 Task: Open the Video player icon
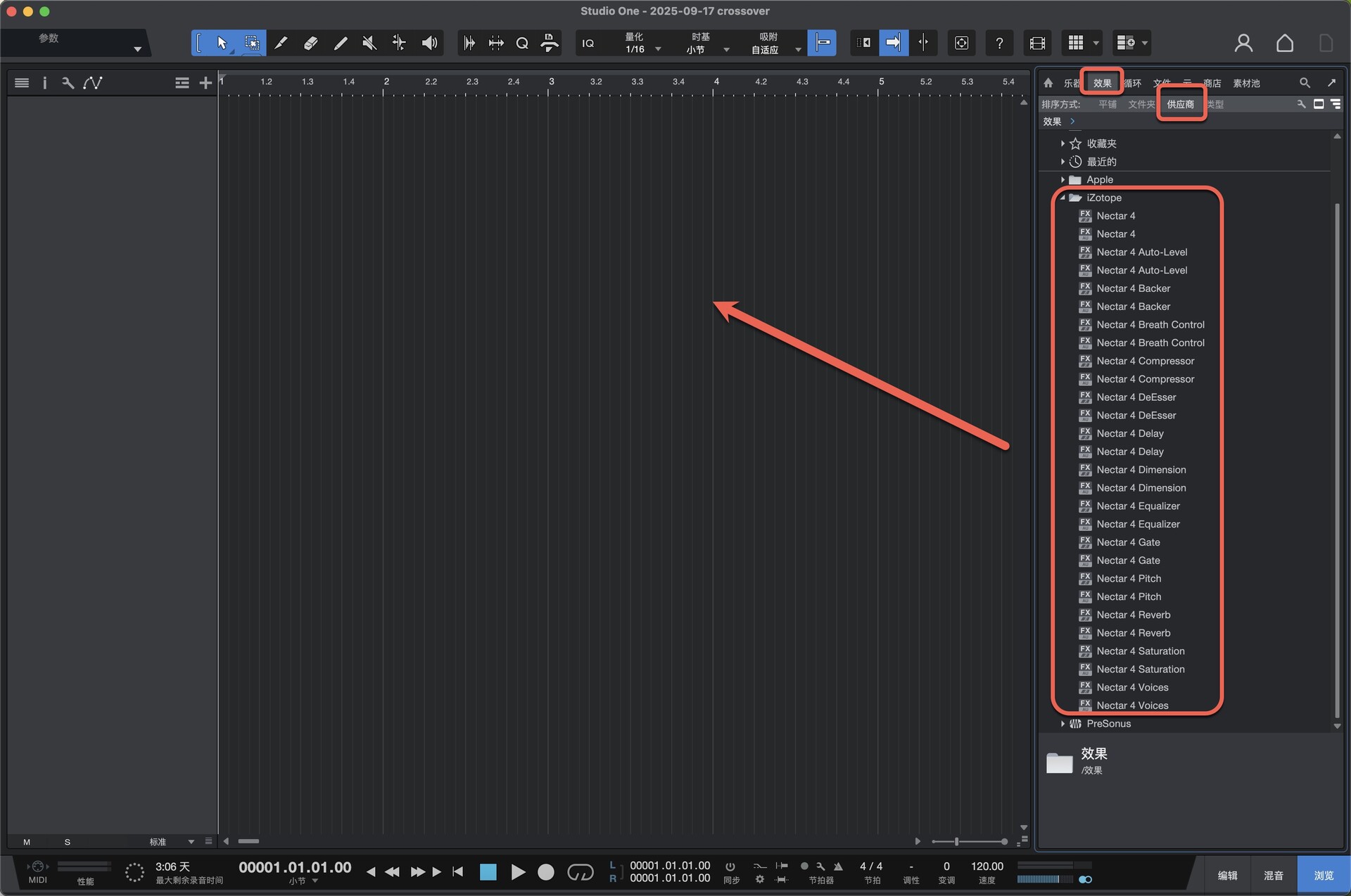pyautogui.click(x=1037, y=43)
